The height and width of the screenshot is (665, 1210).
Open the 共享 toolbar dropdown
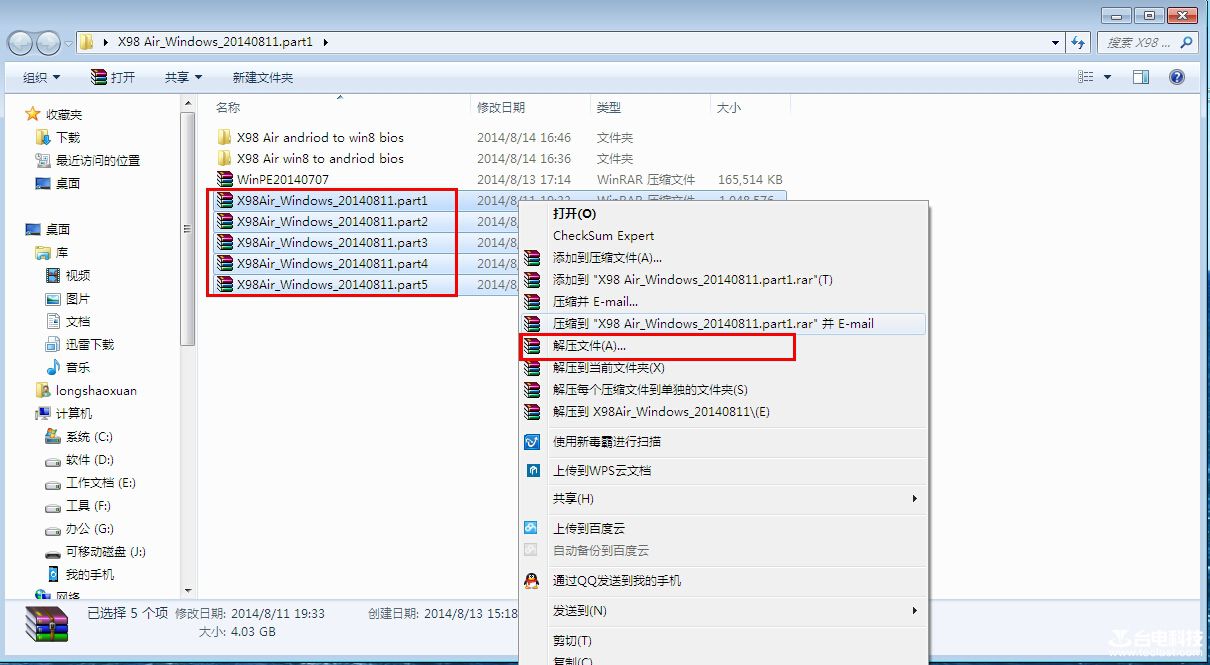[183, 77]
